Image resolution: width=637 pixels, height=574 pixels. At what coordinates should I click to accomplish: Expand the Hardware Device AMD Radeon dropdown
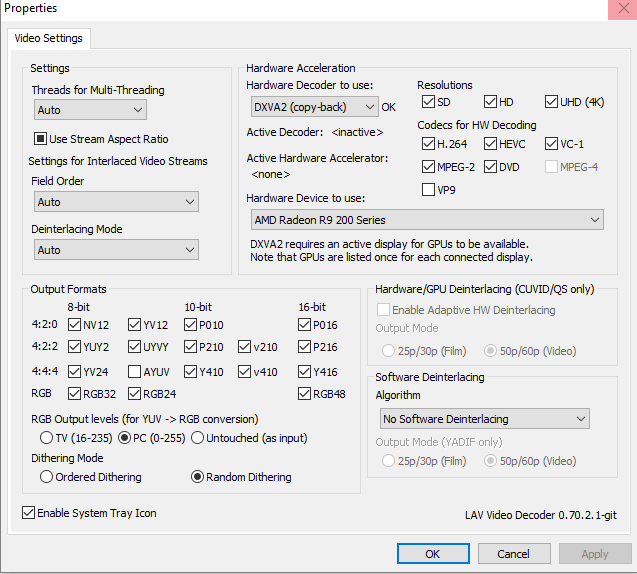click(x=427, y=220)
